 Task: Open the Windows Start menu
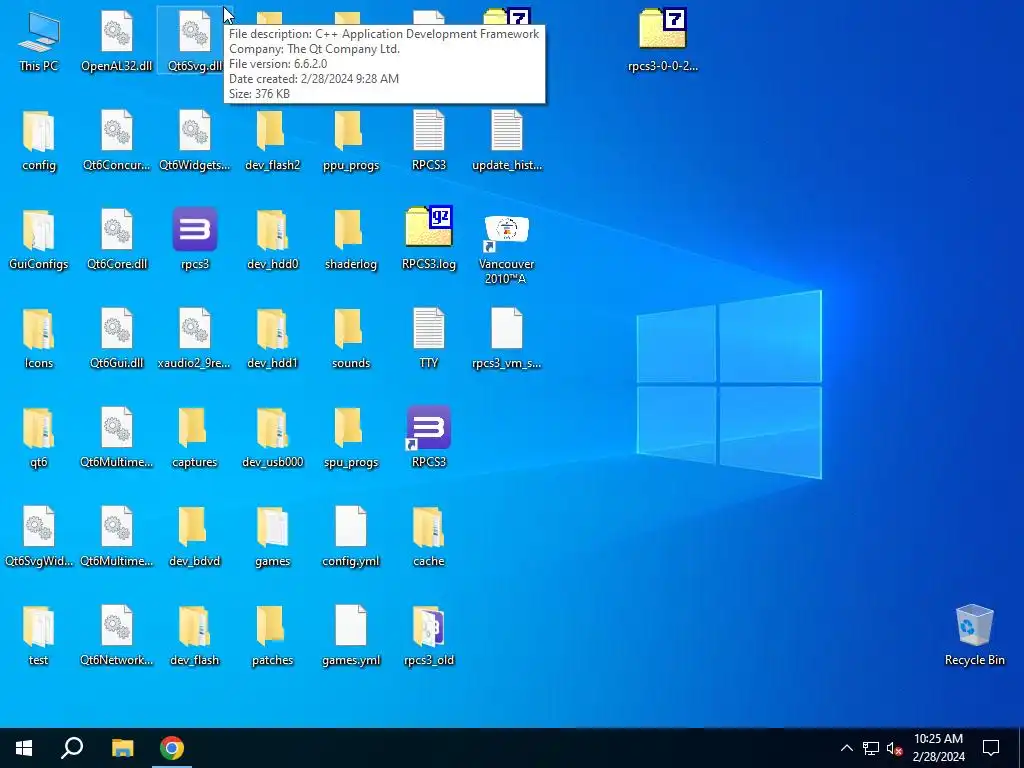tap(24, 748)
